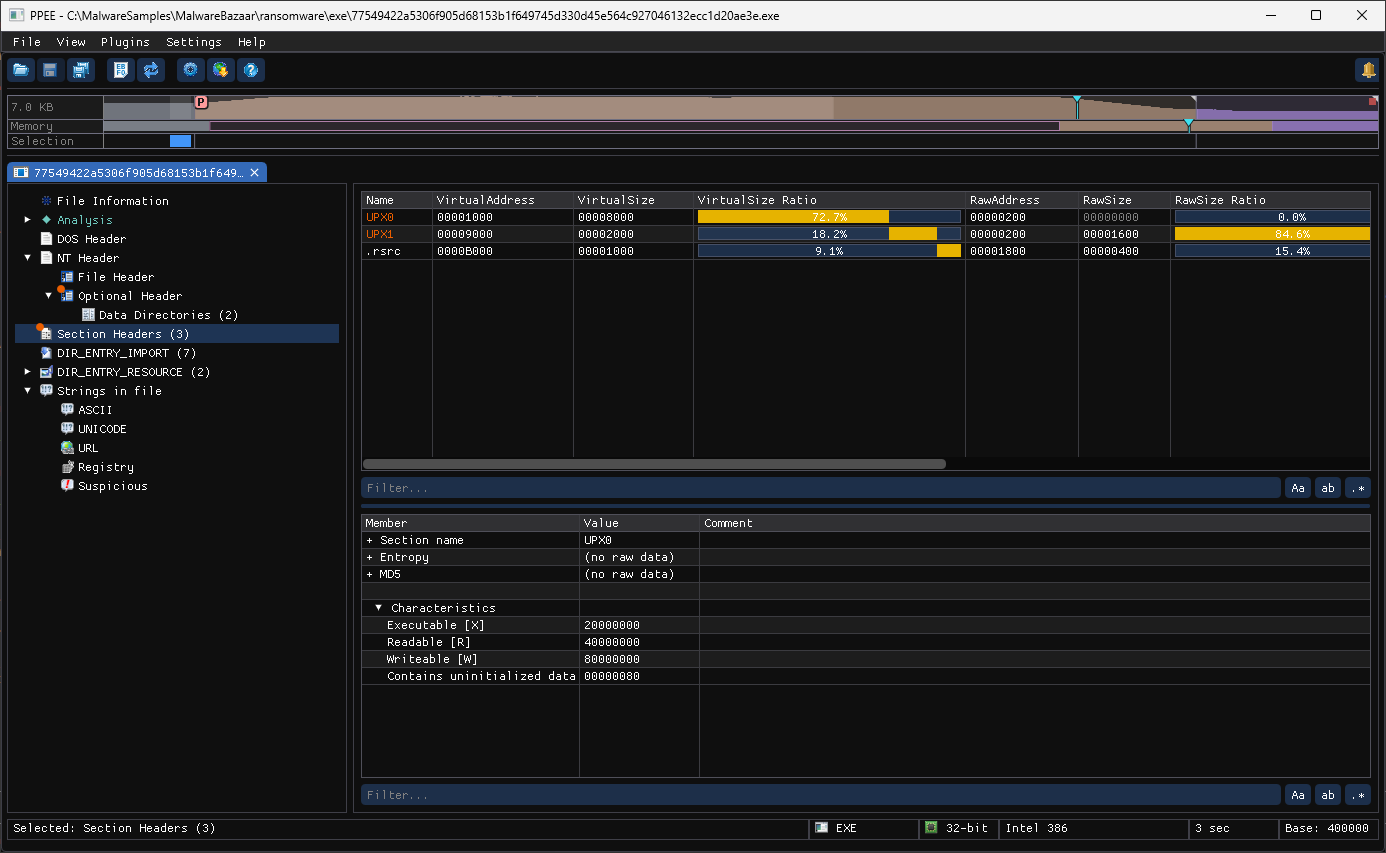The width and height of the screenshot is (1386, 853).
Task: Click the File Information snowflake icon
Action: (x=46, y=201)
